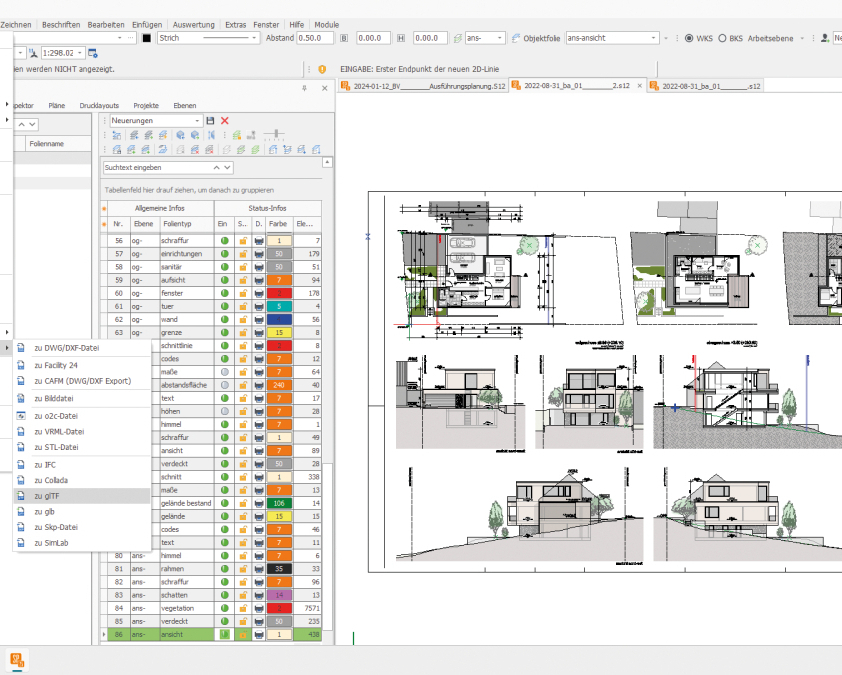Screen dimensions: 842x675
Task: Switch to the Drucklayouts tab
Action: (99, 105)
